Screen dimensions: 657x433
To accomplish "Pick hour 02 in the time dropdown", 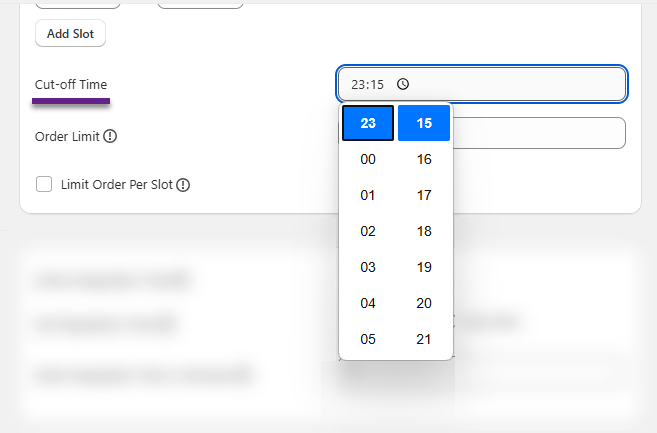I will tap(368, 231).
